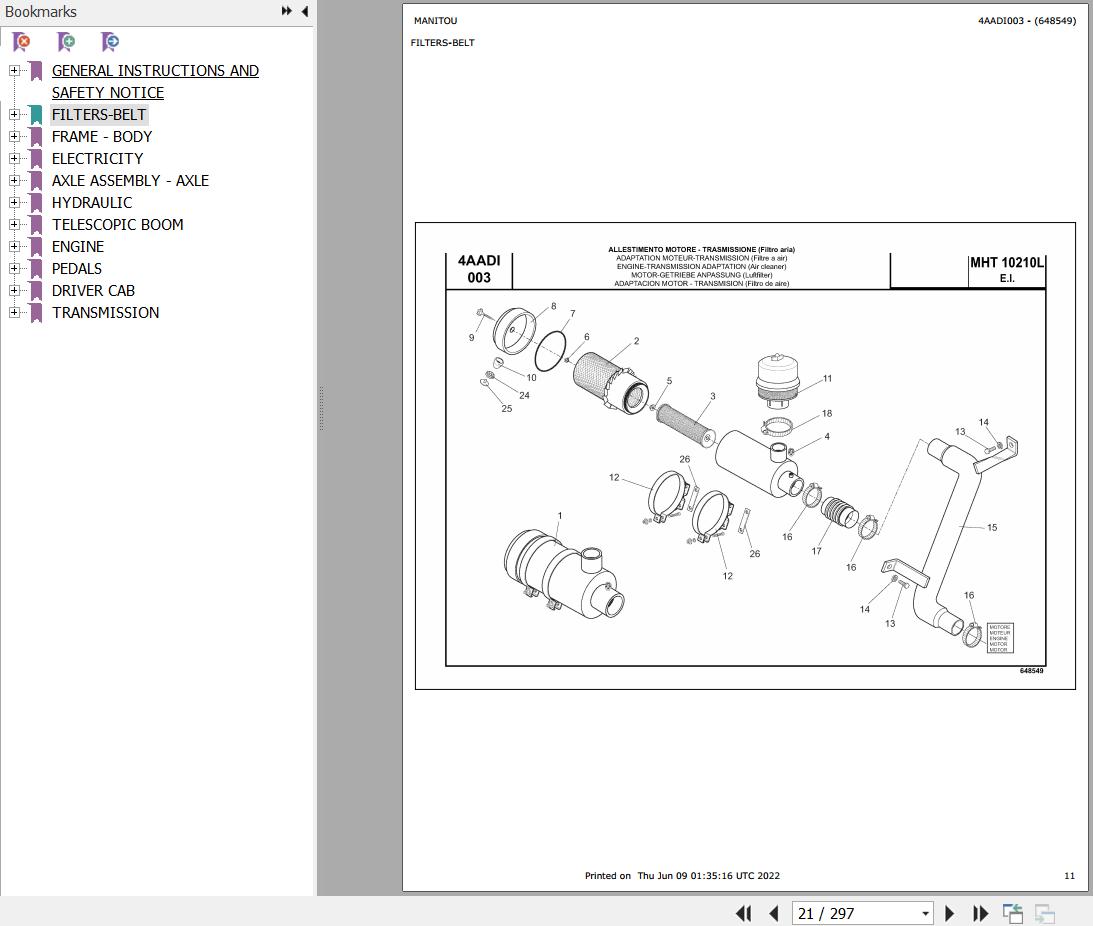Viewport: 1093px width, 926px height.
Task: Click the FILTERS-BELT bookmark ribbon icon
Action: 36,114
